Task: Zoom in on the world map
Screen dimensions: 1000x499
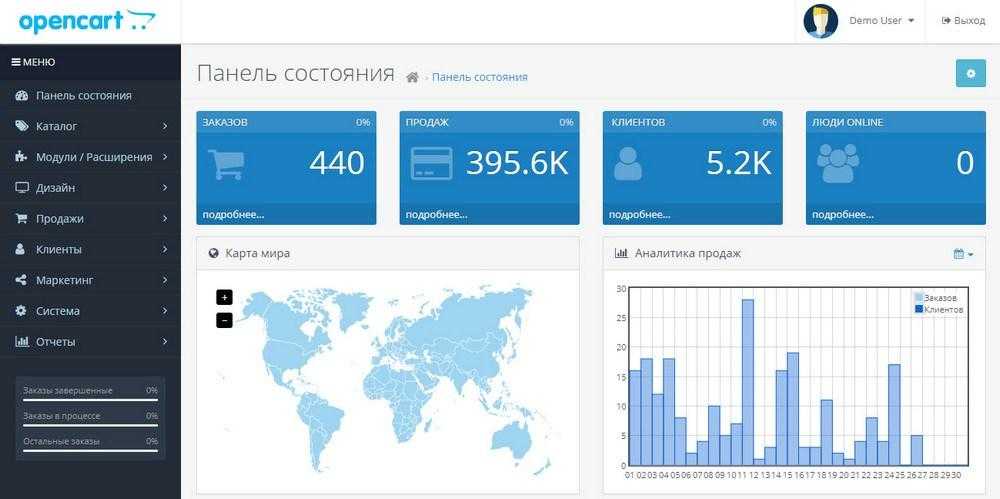Action: click(224, 297)
